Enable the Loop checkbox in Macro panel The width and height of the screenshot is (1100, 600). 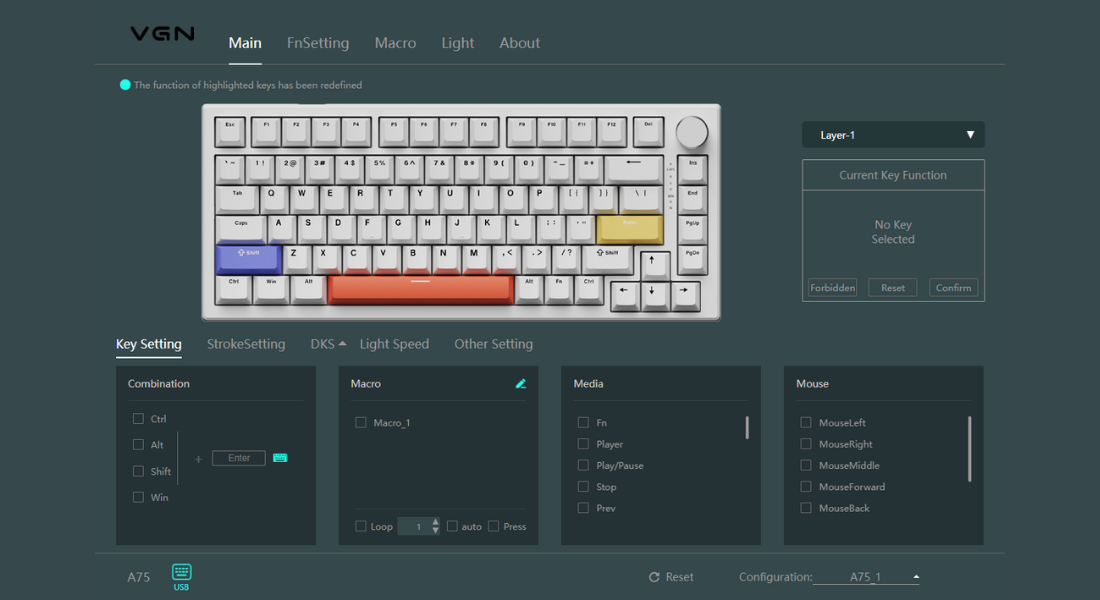361,526
